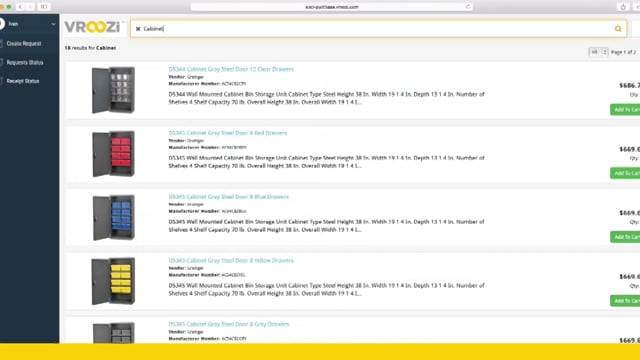The image size is (640, 360).
Task: Click the browser share icon
Action: 623,7
